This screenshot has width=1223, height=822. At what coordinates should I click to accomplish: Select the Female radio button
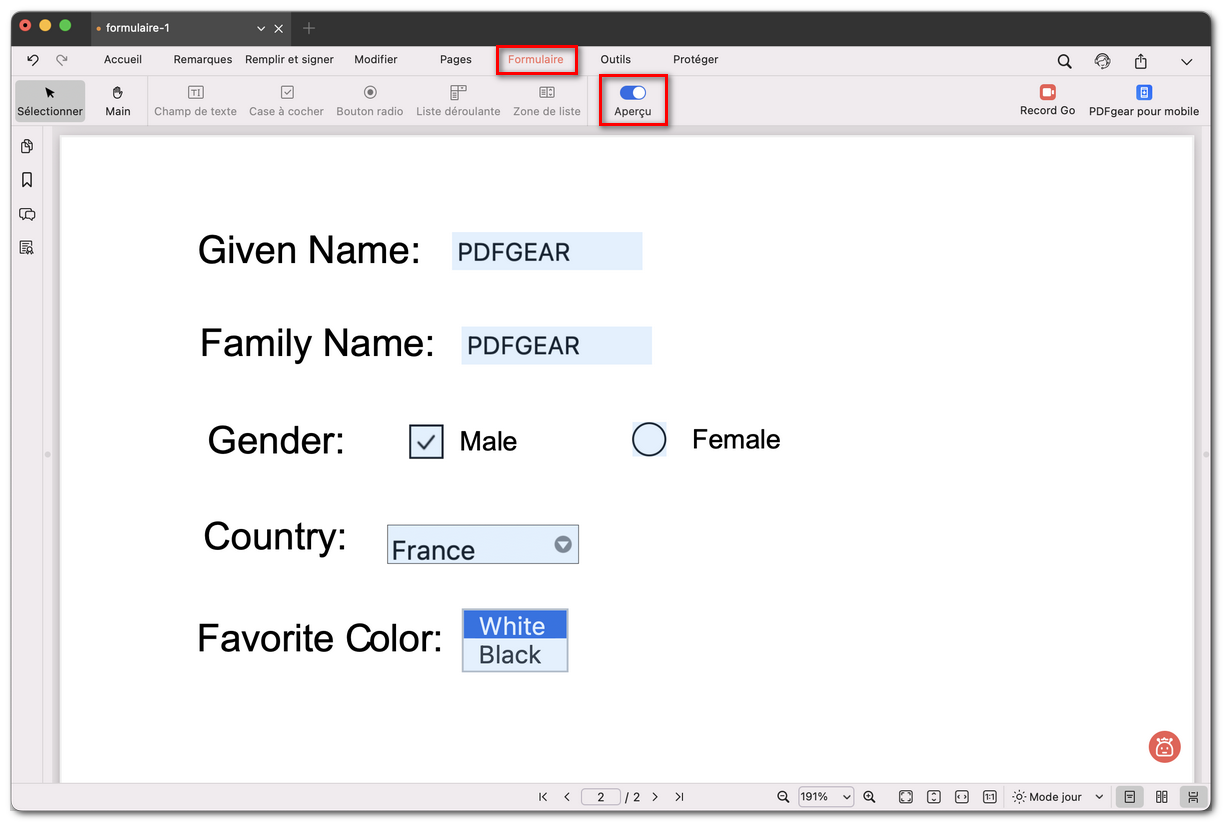(649, 439)
